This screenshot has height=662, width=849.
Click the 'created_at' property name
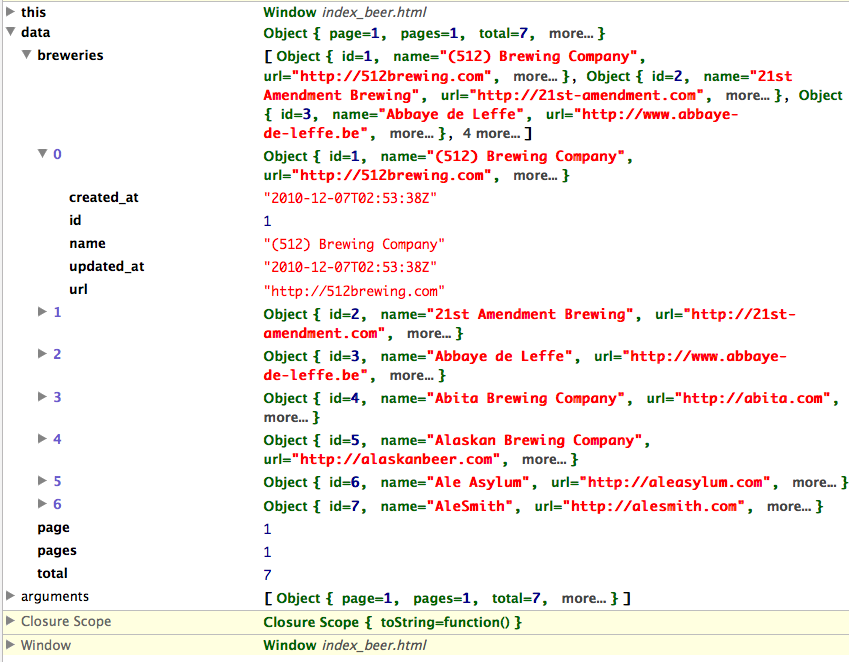103,197
